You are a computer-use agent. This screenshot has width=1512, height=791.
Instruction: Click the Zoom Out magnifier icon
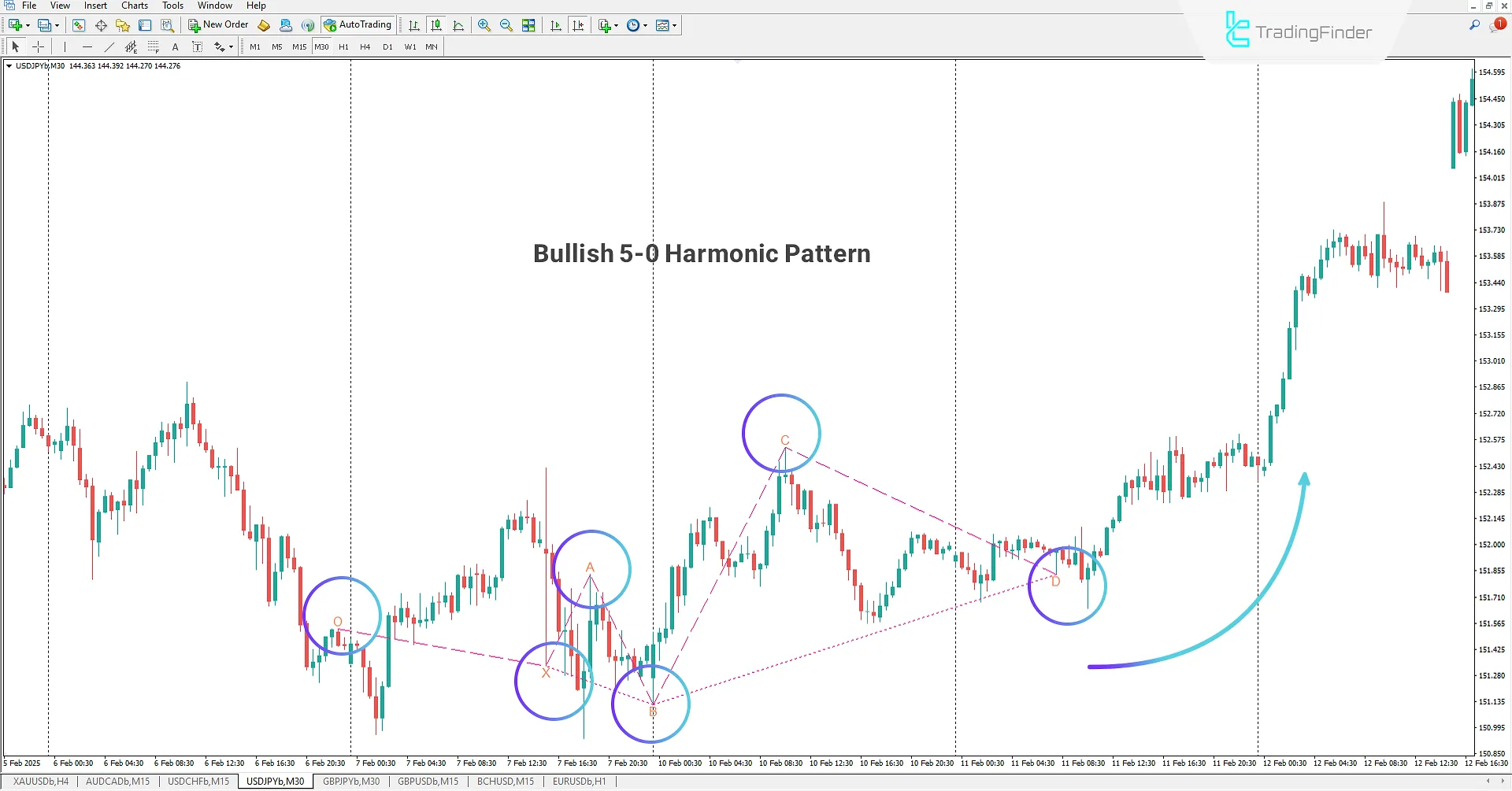506,24
